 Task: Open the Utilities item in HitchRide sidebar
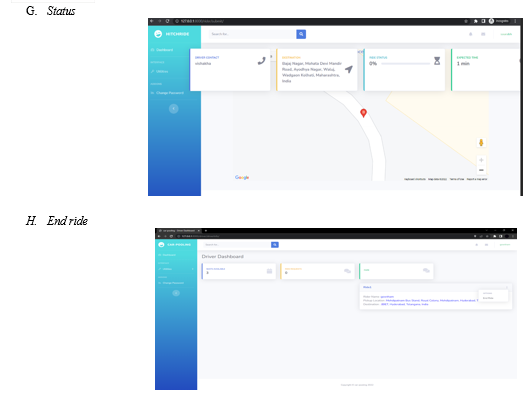tap(159, 71)
